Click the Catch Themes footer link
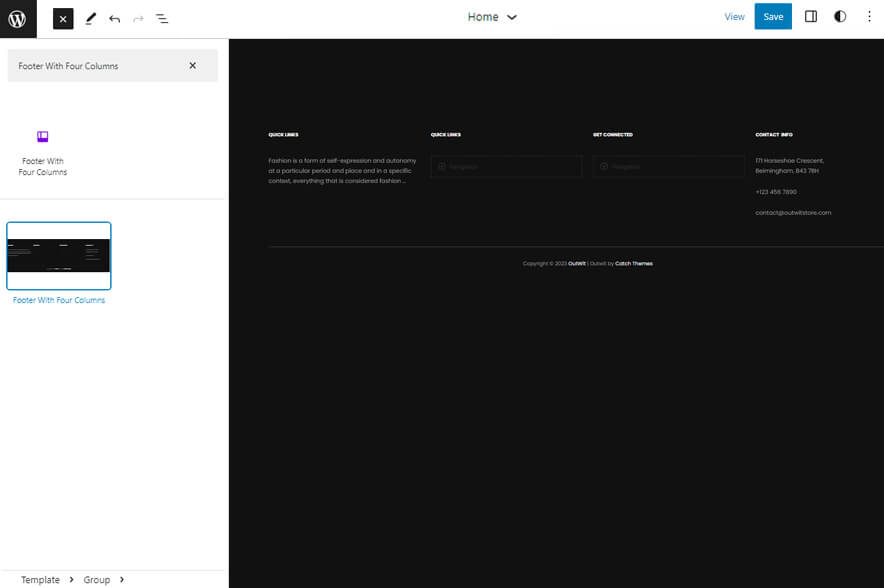 (x=633, y=264)
